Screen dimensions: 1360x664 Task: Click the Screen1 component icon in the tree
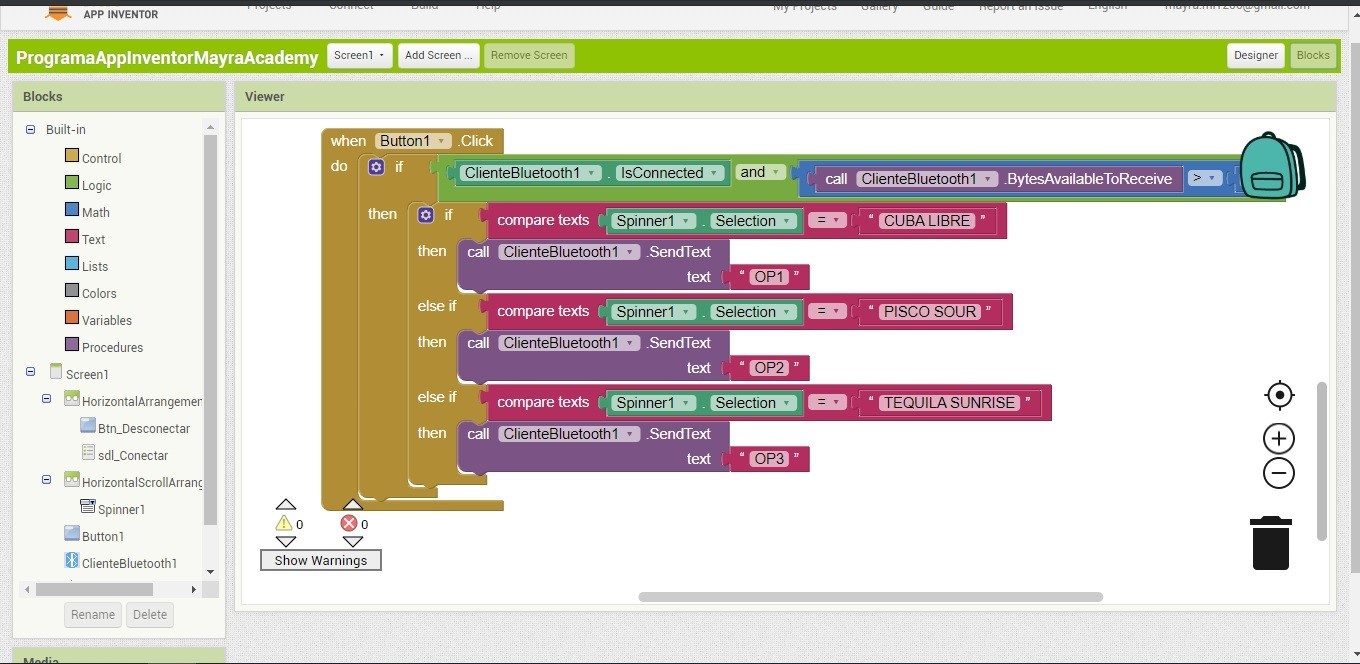coord(56,372)
